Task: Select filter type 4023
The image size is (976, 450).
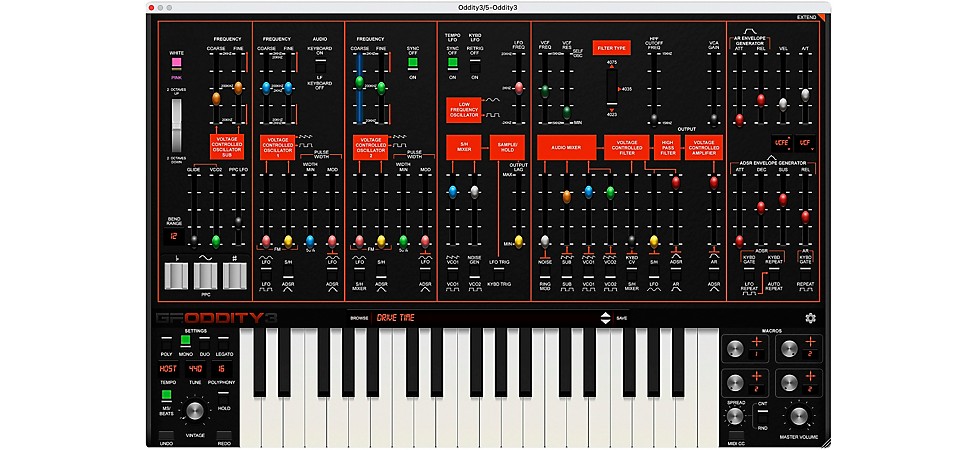Action: 612,114
